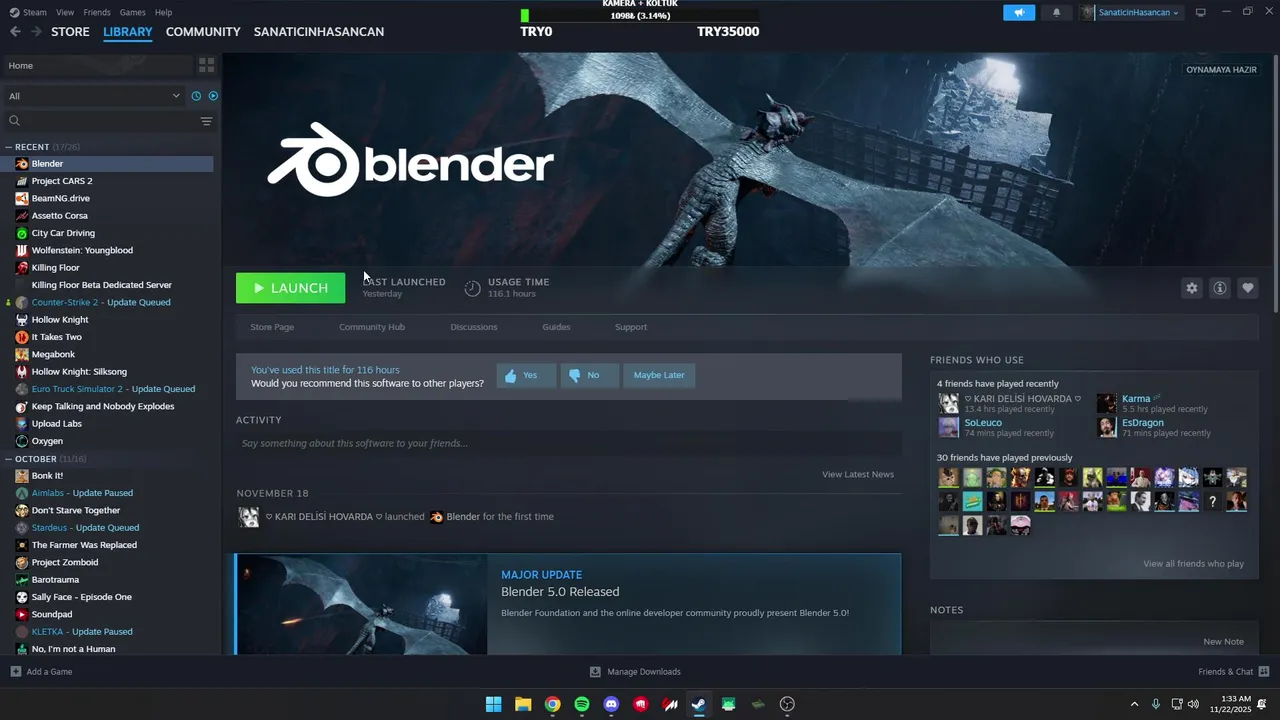This screenshot has width=1280, height=720.
Task: Open the Games menu
Action: [132, 12]
